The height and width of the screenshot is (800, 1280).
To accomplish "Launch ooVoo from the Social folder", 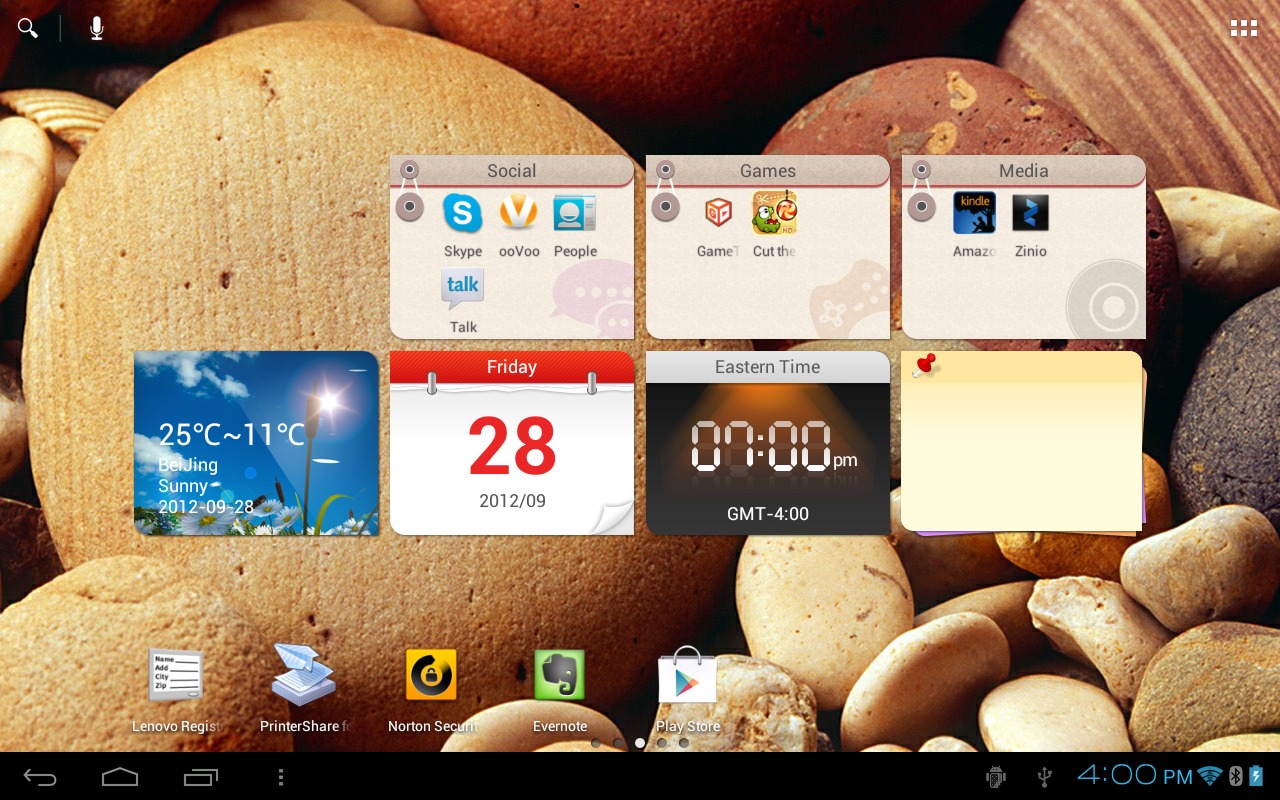I will pyautogui.click(x=518, y=213).
